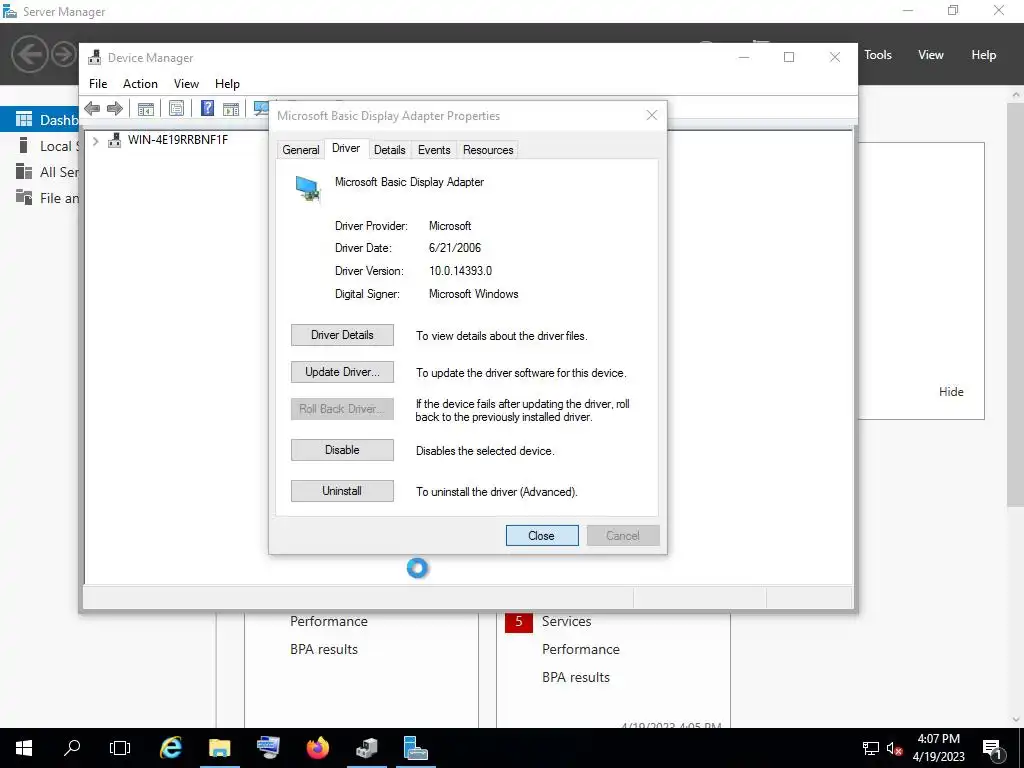
Task: Click the Local Server icon in the sidebar
Action: pyautogui.click(x=24, y=145)
